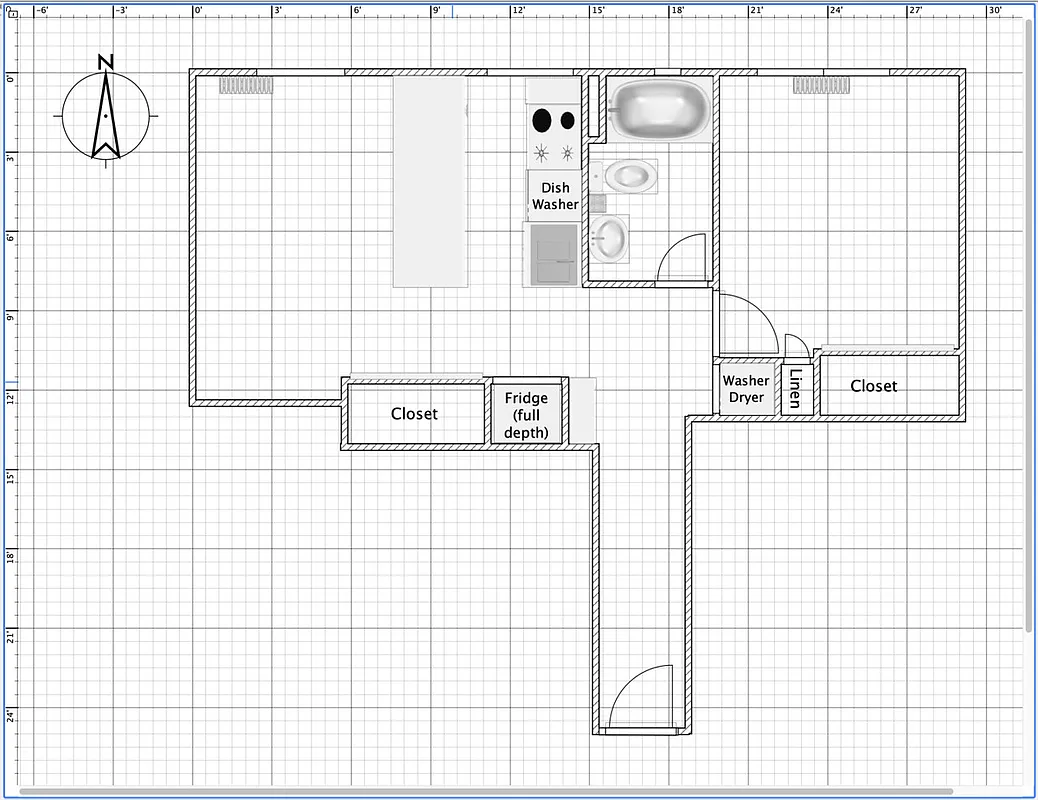The width and height of the screenshot is (1038, 800).
Task: Click the Closet left of the Fridge
Action: coord(414,413)
